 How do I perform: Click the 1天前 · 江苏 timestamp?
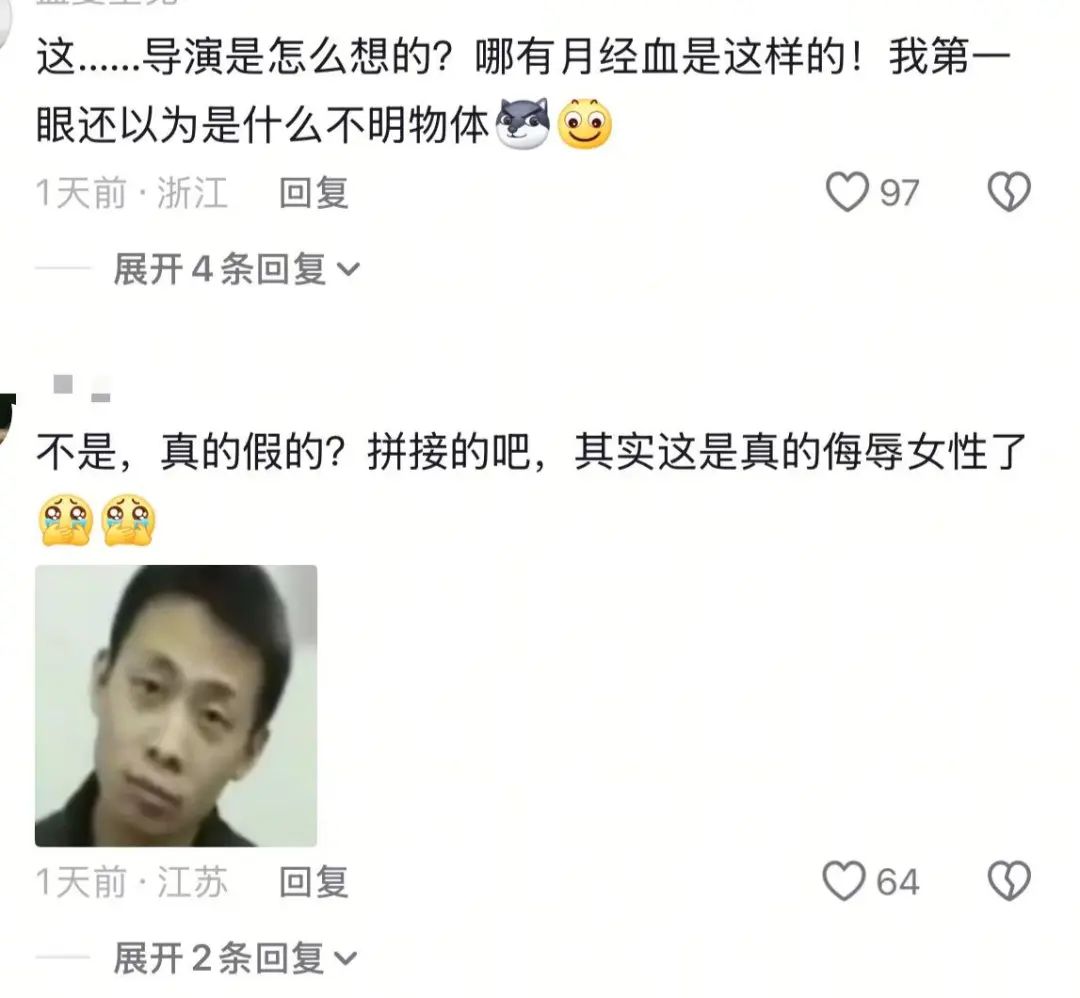tap(132, 882)
